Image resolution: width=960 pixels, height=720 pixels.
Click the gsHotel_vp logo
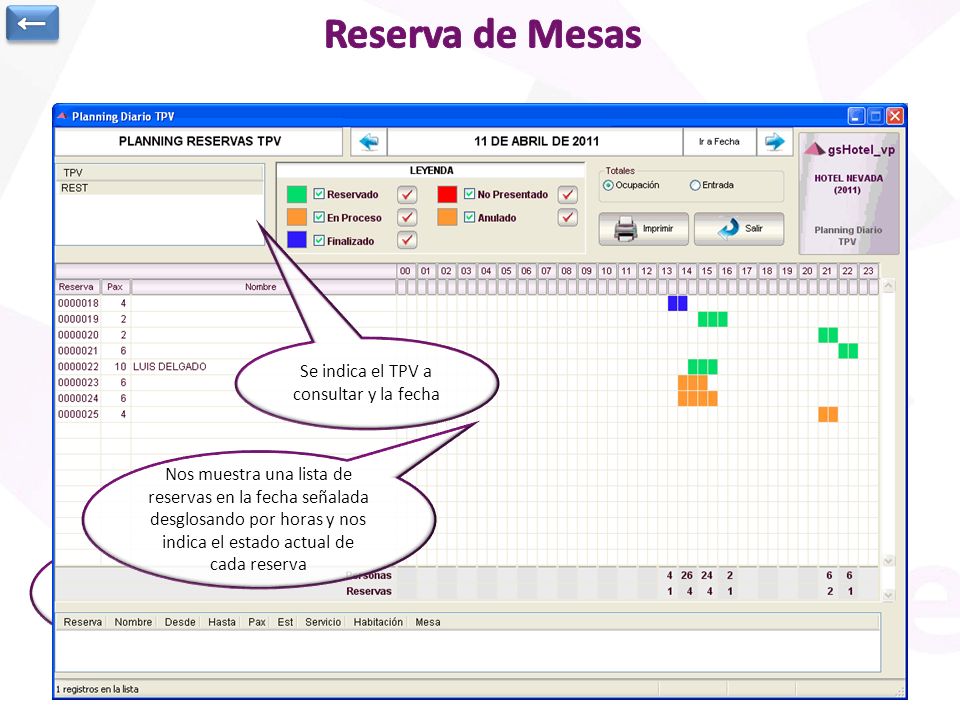849,149
